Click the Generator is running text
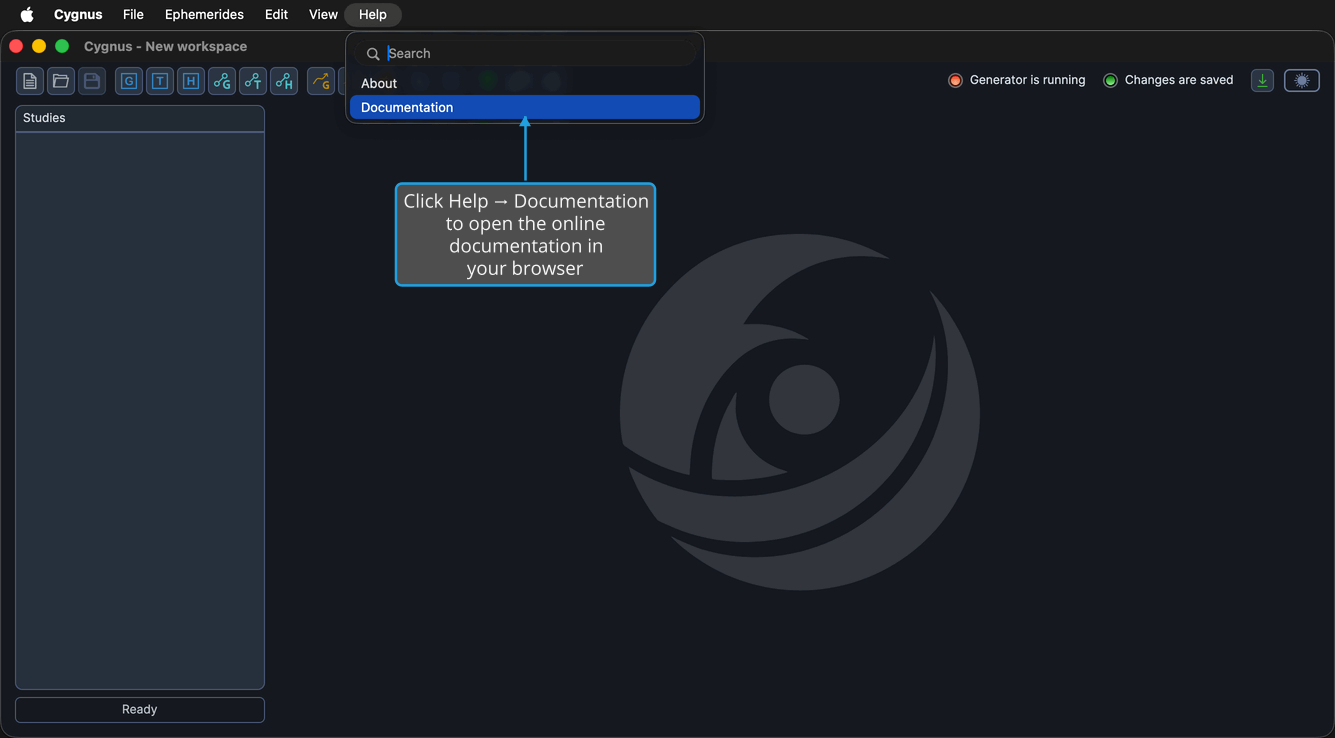The height and width of the screenshot is (738, 1335). click(x=1027, y=80)
